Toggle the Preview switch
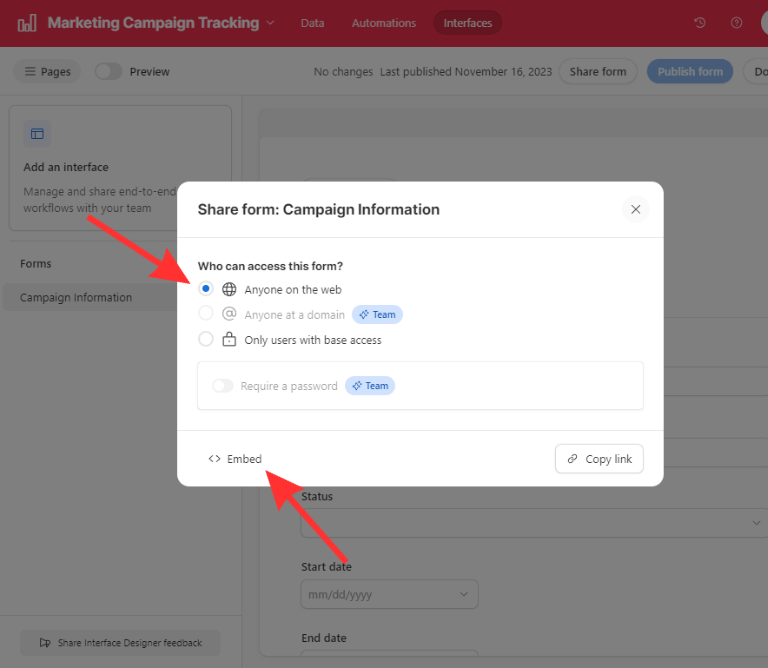Image resolution: width=768 pixels, height=668 pixels. (x=108, y=72)
